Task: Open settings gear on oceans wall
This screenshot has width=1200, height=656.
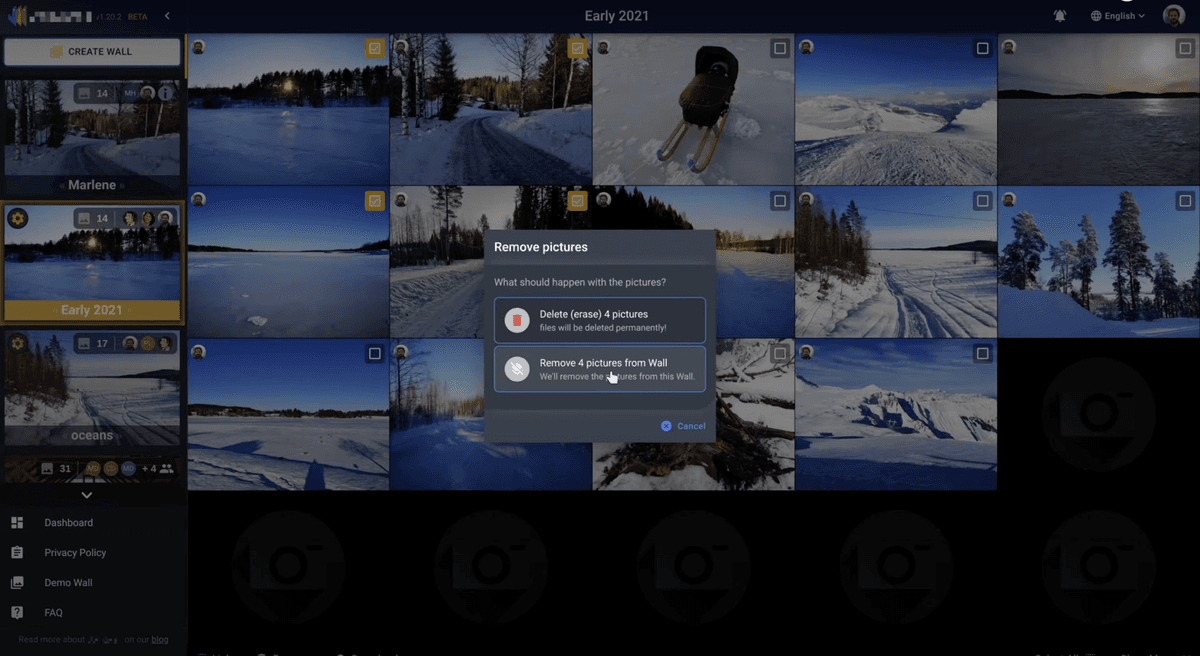Action: click(18, 343)
